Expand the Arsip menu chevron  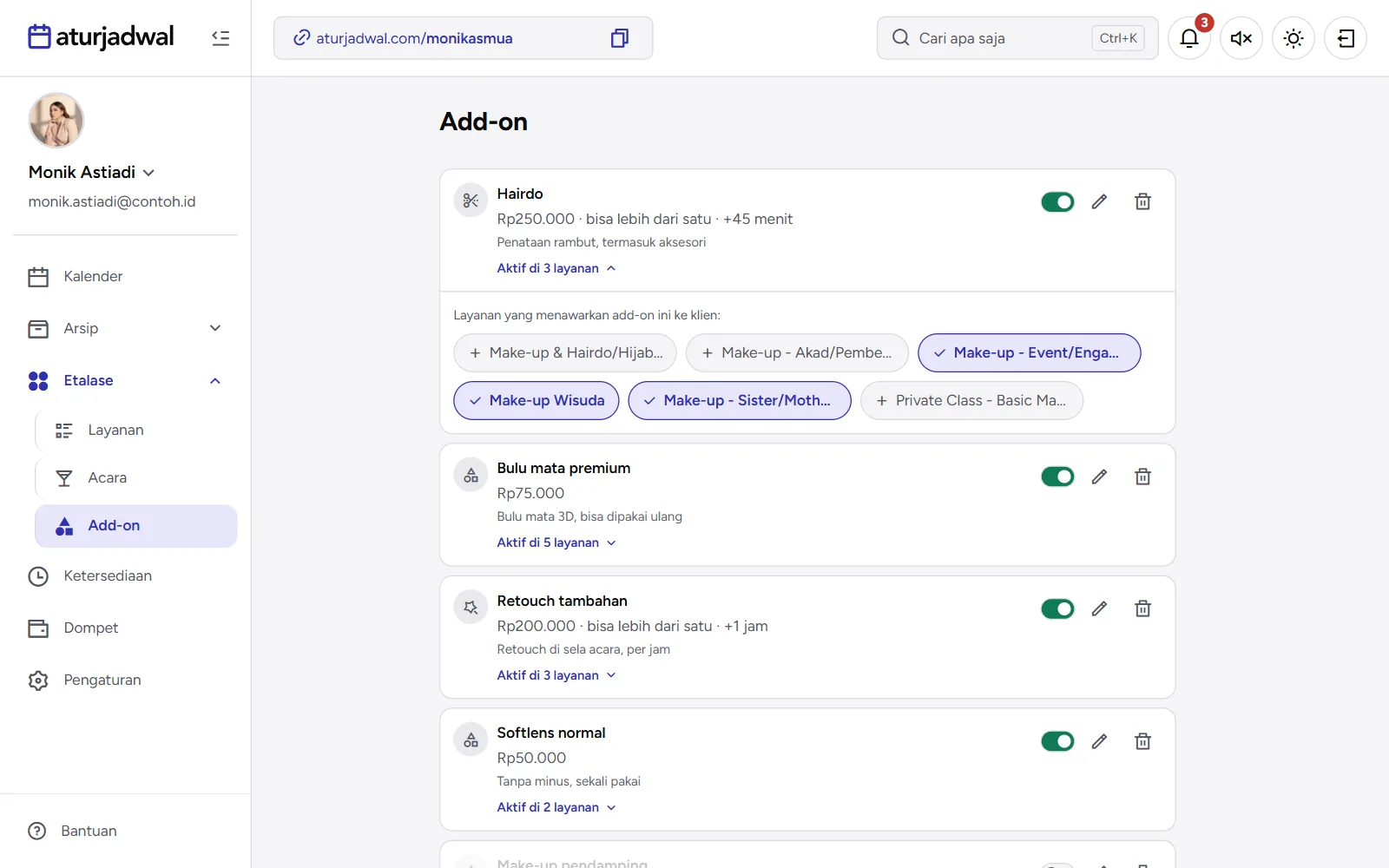point(215,328)
